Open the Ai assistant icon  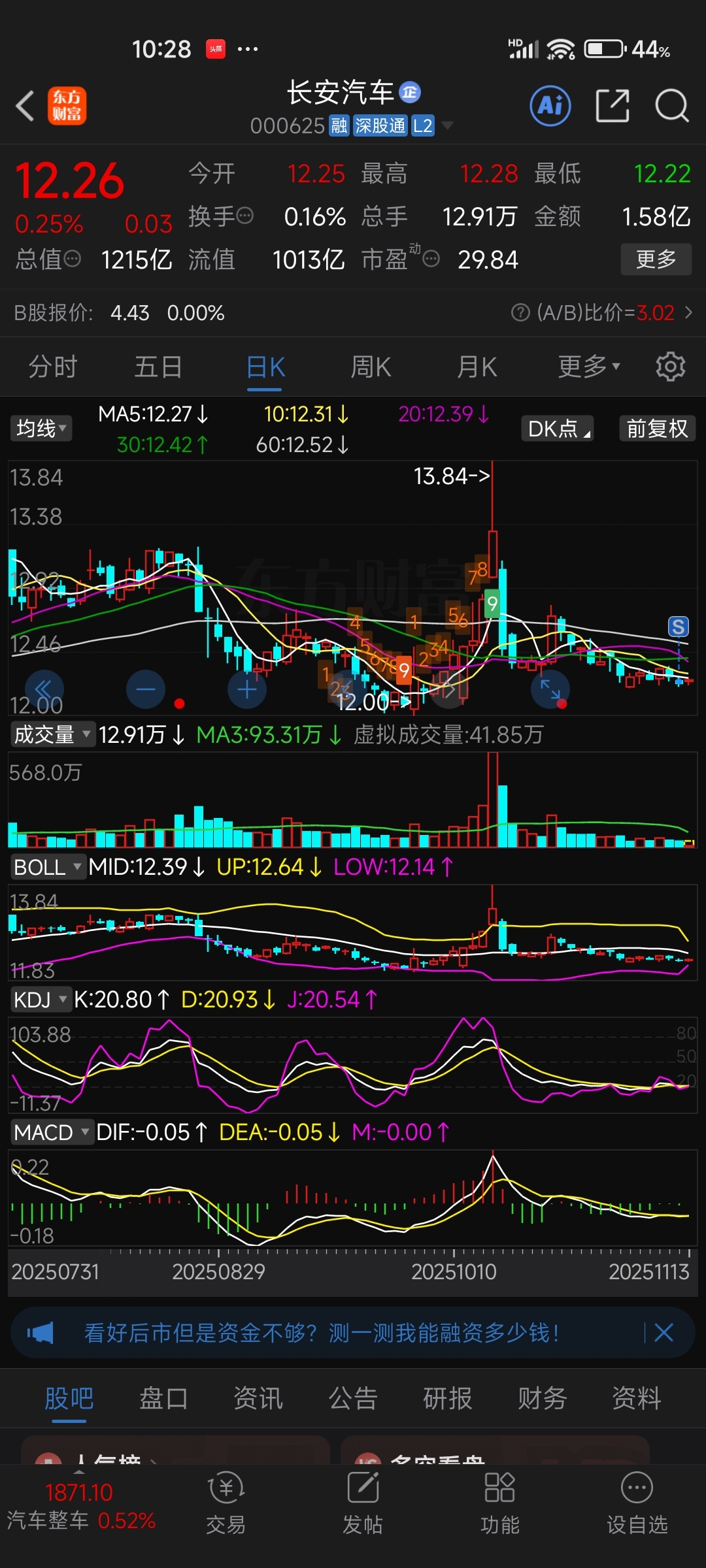click(550, 106)
